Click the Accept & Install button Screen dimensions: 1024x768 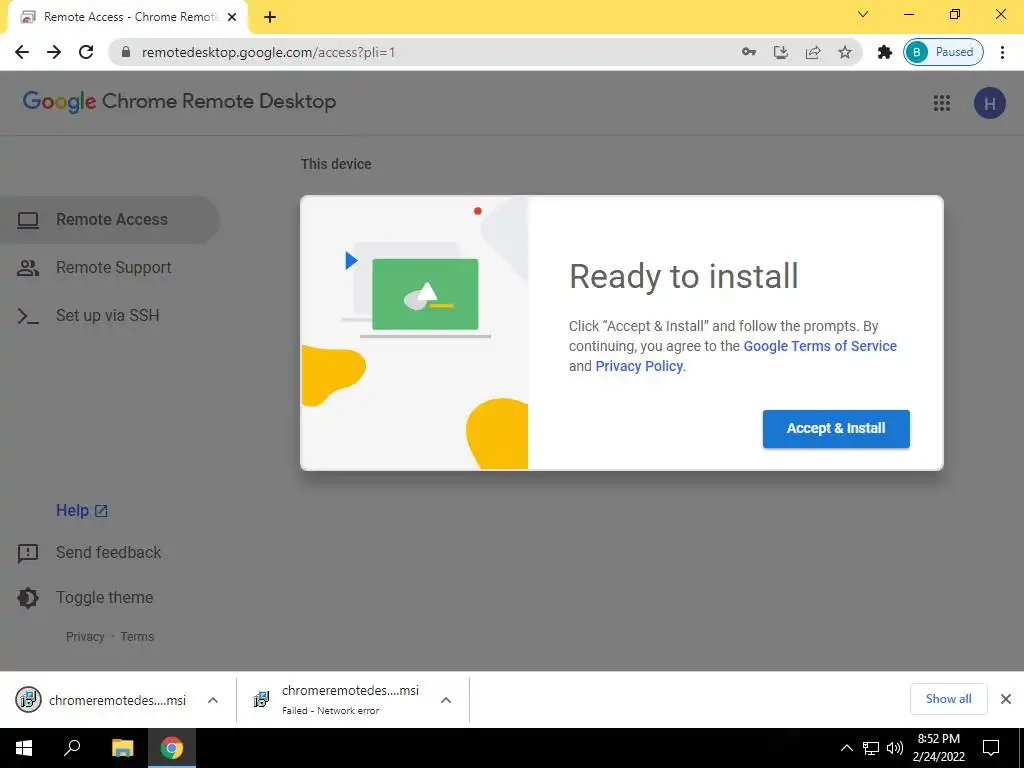(x=836, y=429)
